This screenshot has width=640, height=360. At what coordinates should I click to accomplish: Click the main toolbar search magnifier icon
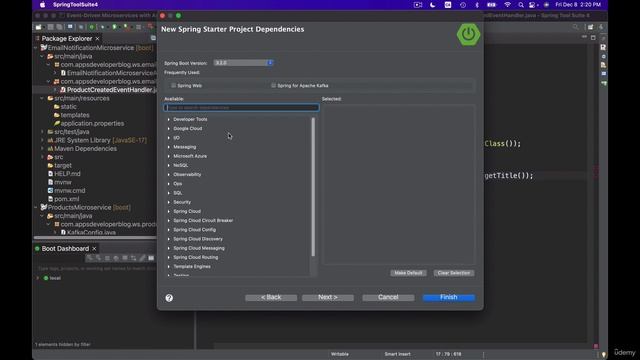click(x=576, y=27)
